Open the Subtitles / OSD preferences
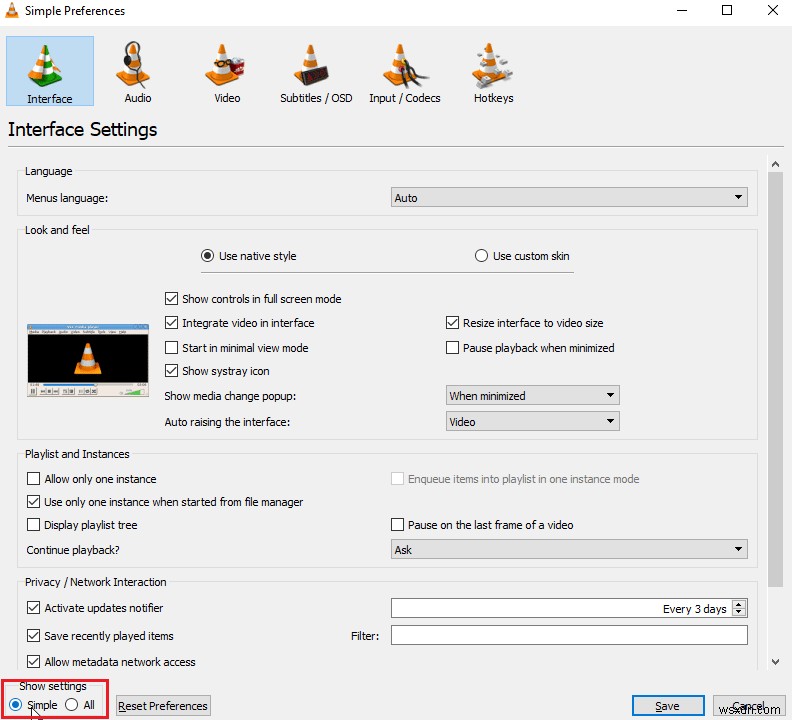The height and width of the screenshot is (720, 792). tap(316, 71)
